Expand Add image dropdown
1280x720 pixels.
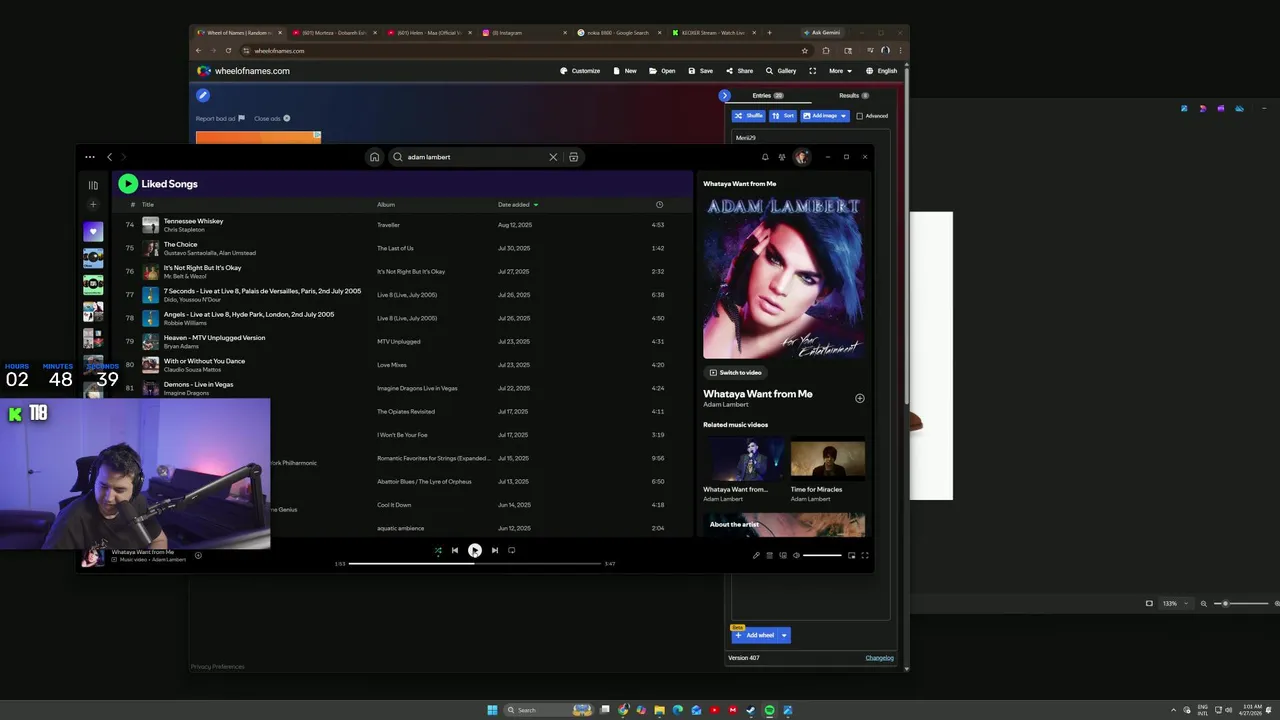(843, 116)
